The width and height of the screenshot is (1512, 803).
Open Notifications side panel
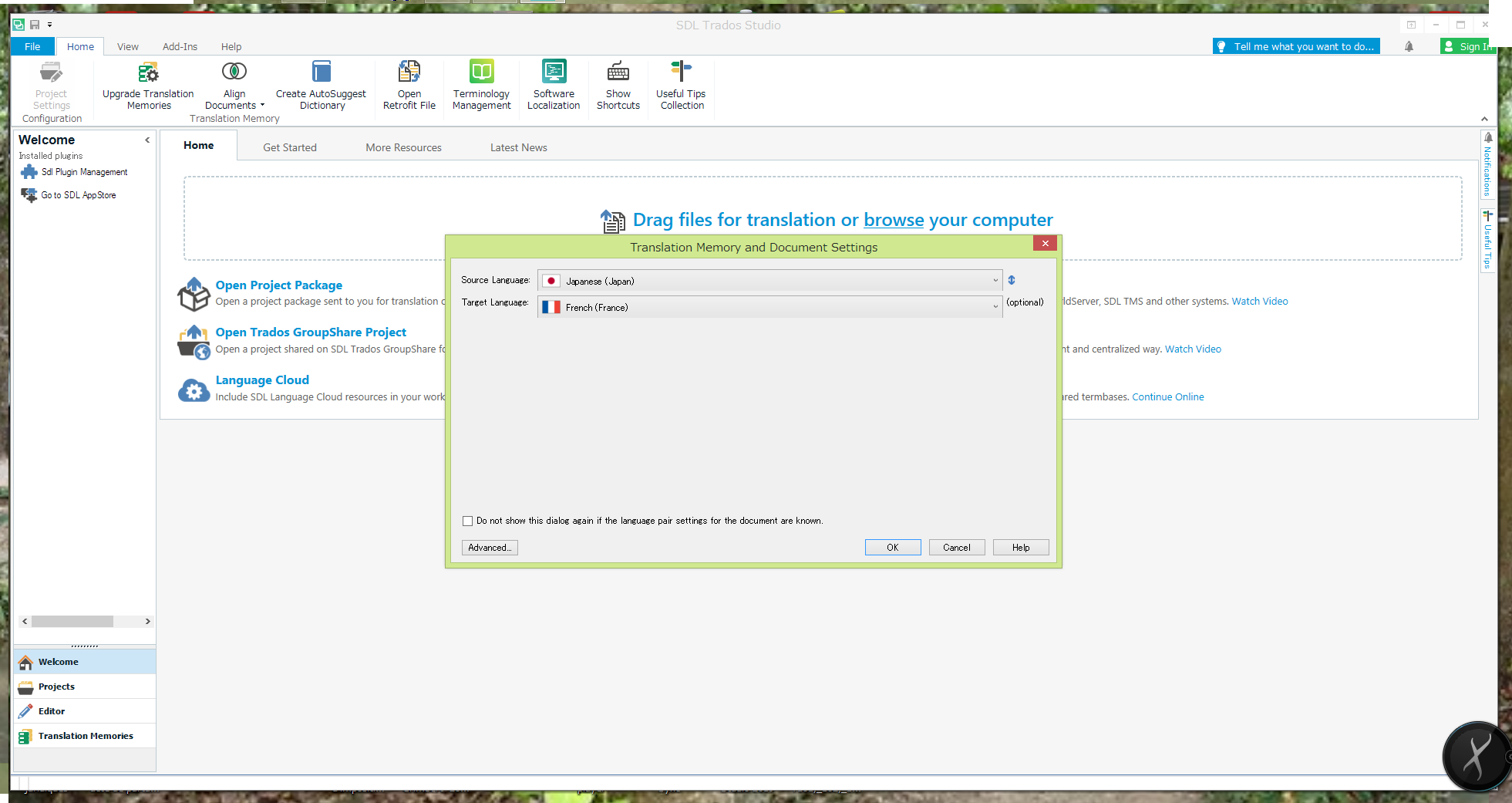click(1488, 164)
